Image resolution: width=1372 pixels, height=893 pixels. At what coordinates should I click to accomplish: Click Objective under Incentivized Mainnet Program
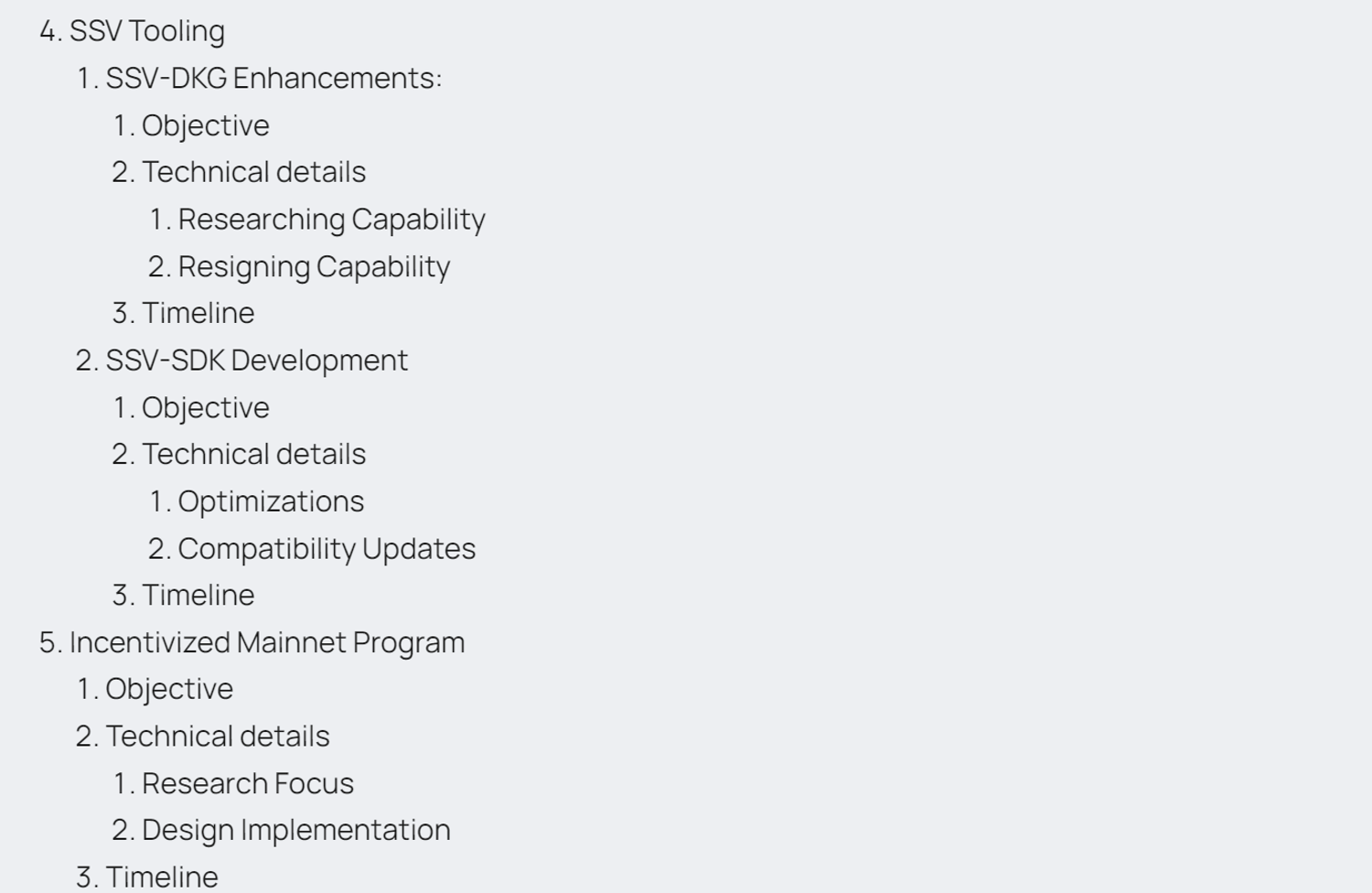pyautogui.click(x=169, y=689)
